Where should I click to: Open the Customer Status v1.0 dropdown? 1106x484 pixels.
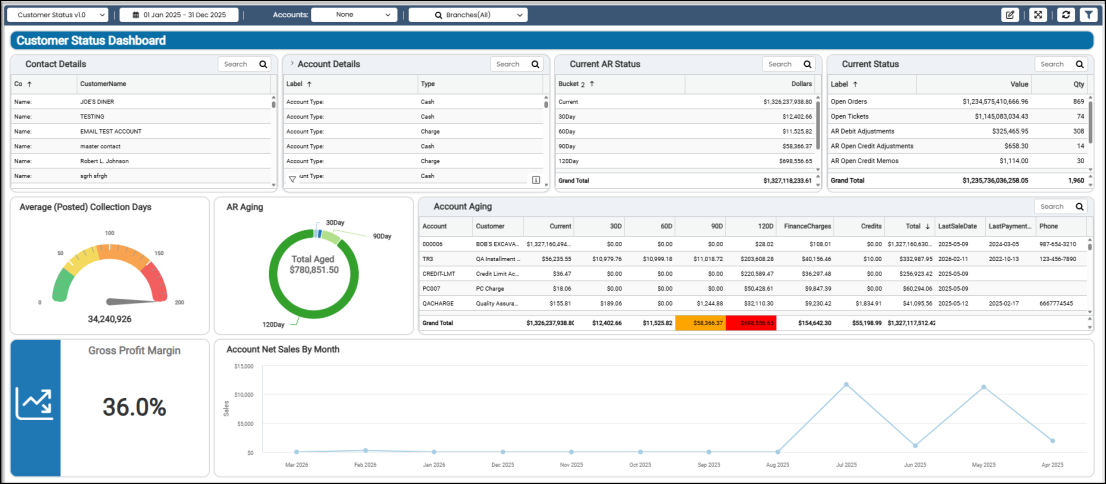(61, 15)
